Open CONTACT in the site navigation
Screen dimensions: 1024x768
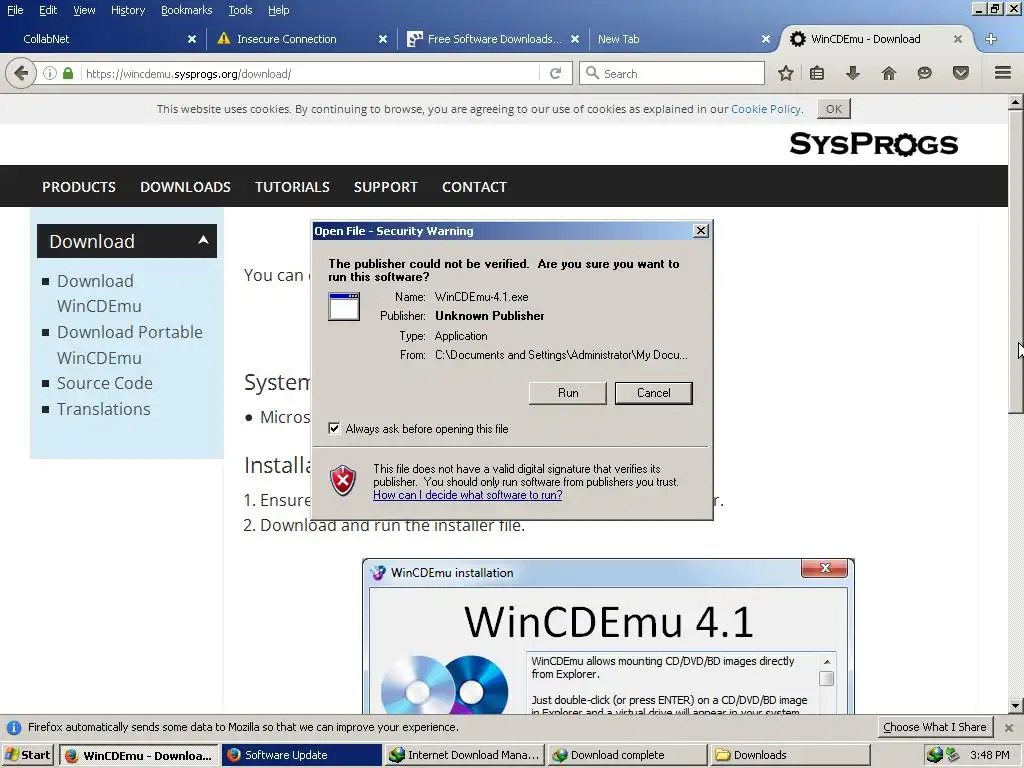point(474,187)
